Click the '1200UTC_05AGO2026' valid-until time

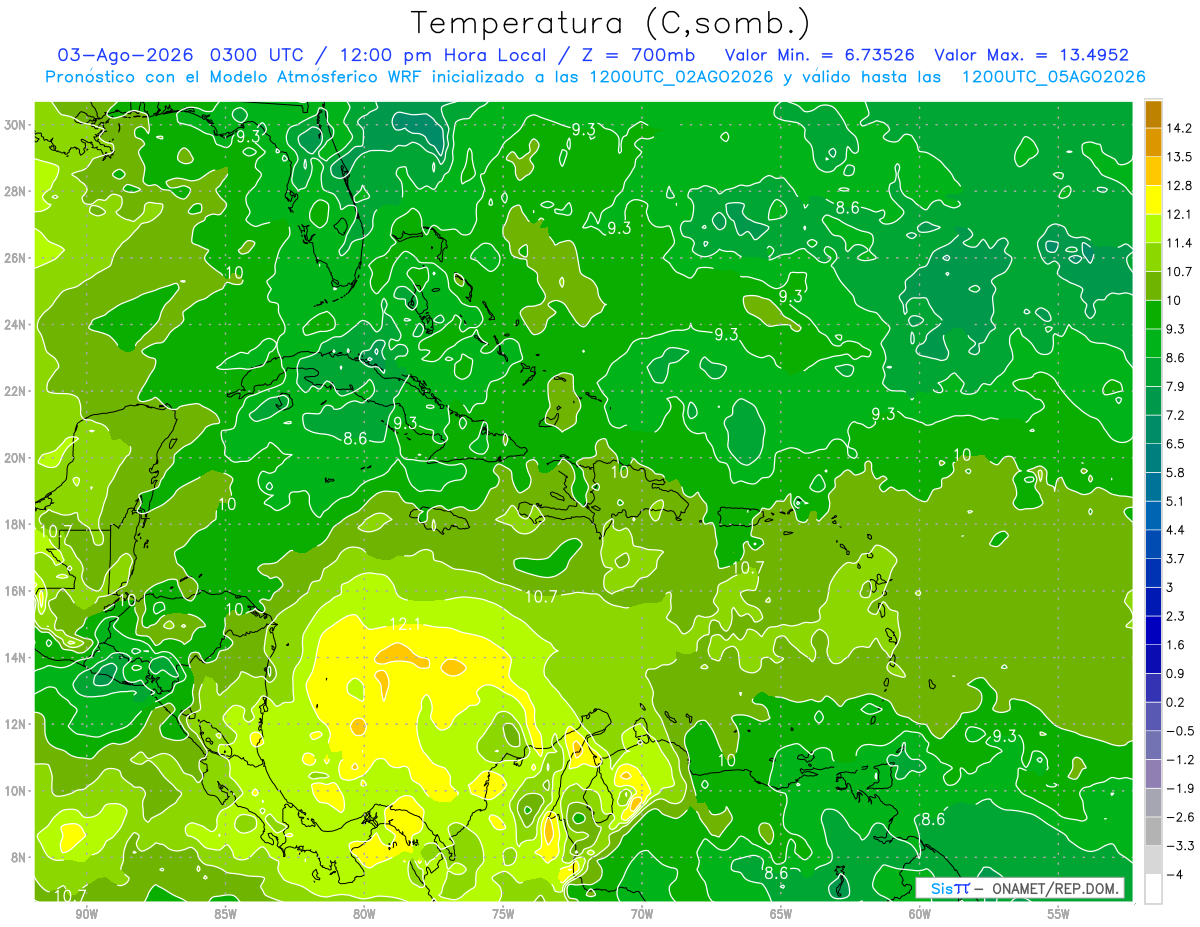coord(1053,77)
